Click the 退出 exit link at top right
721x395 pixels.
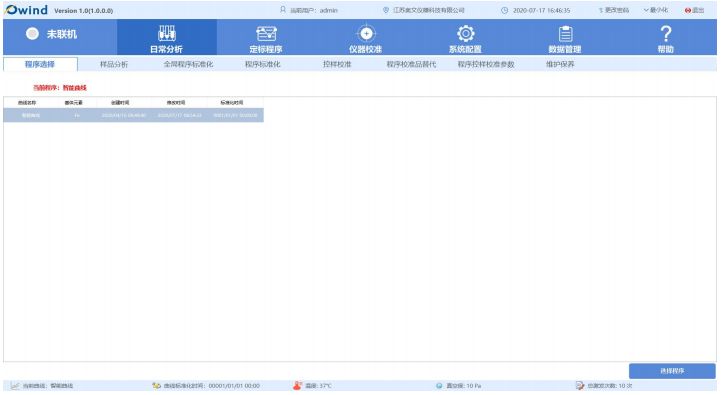pyautogui.click(x=695, y=10)
